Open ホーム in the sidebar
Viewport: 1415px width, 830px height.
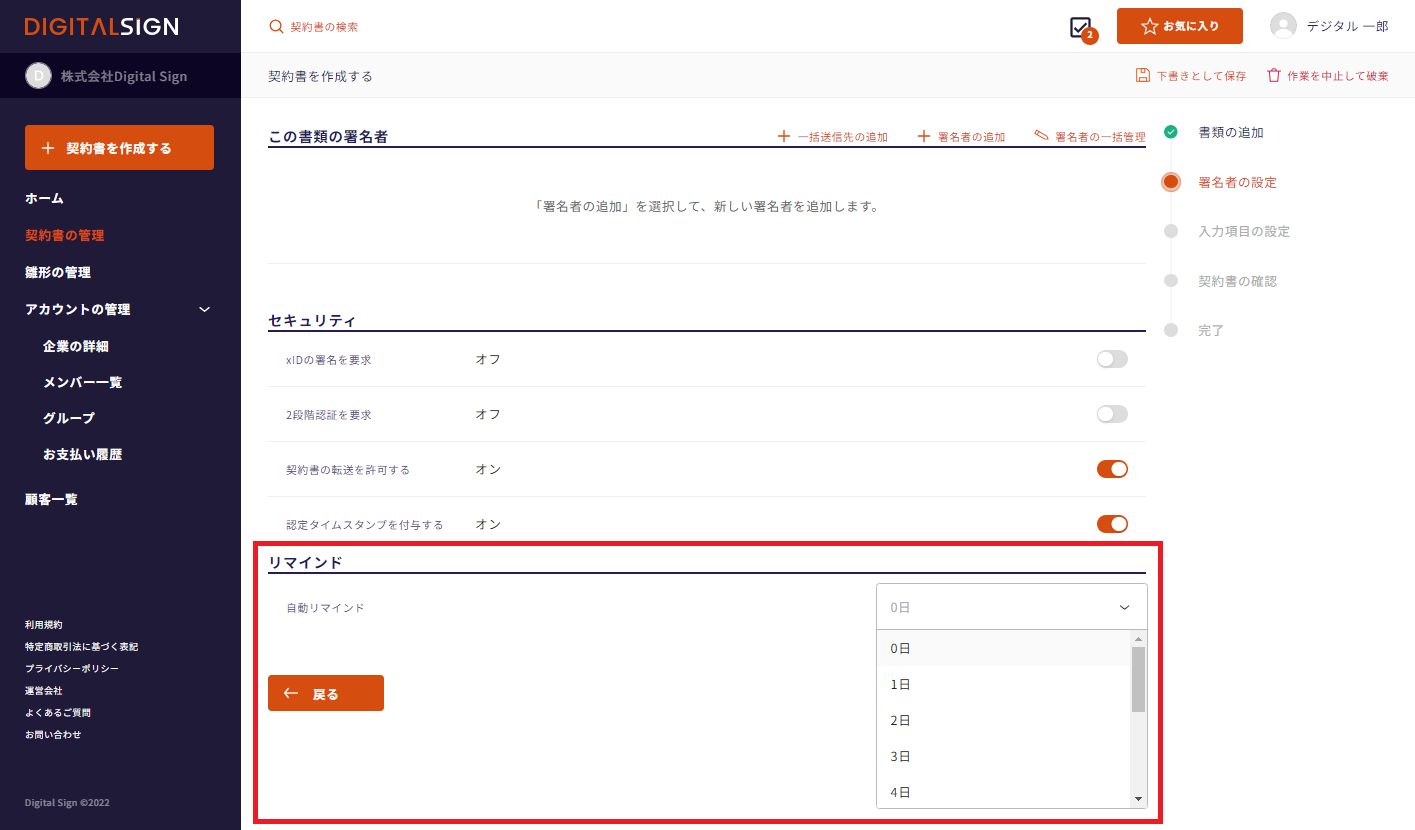click(44, 199)
